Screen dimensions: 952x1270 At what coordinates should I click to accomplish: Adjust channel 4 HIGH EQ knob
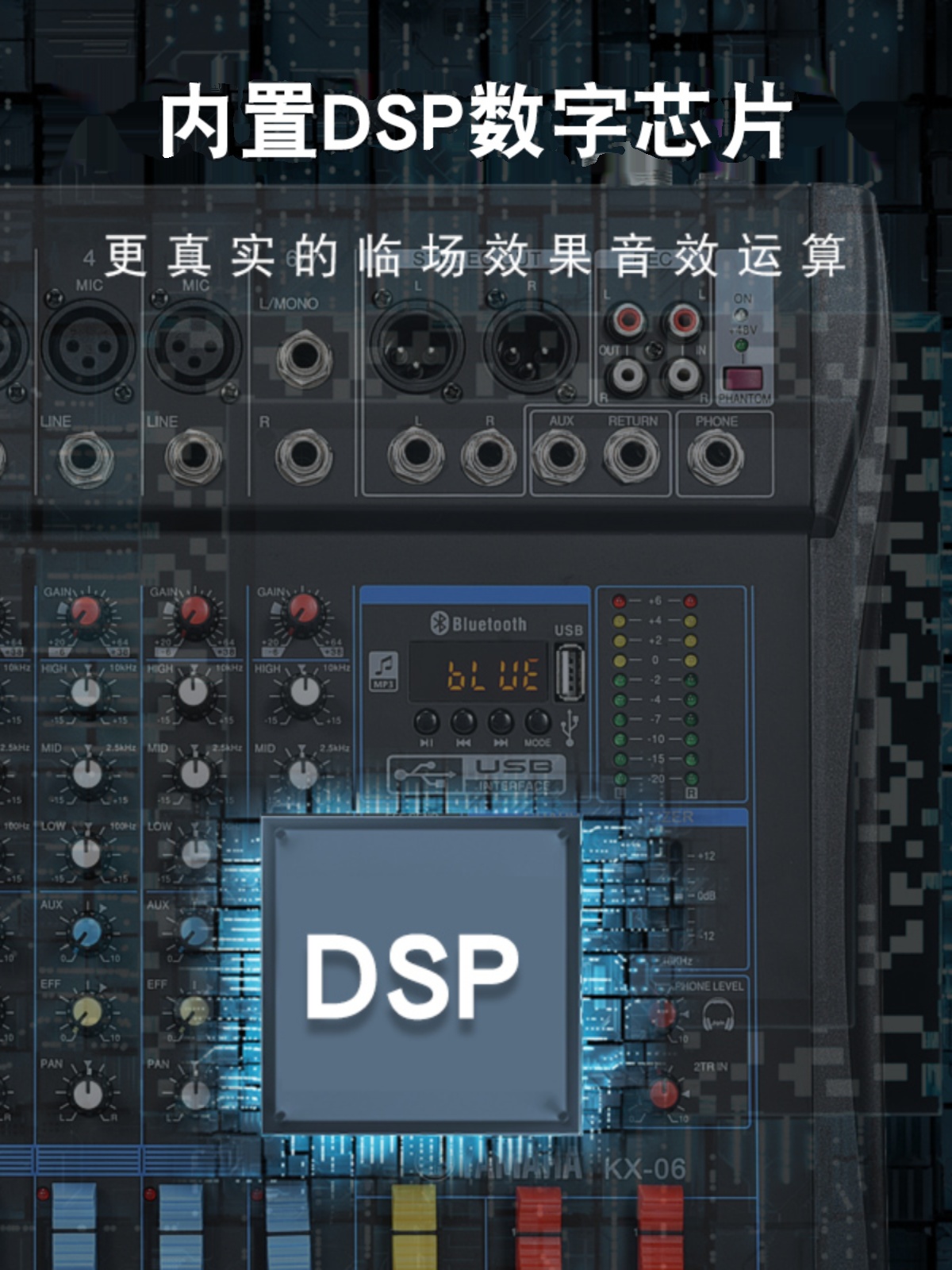pyautogui.click(x=86, y=692)
